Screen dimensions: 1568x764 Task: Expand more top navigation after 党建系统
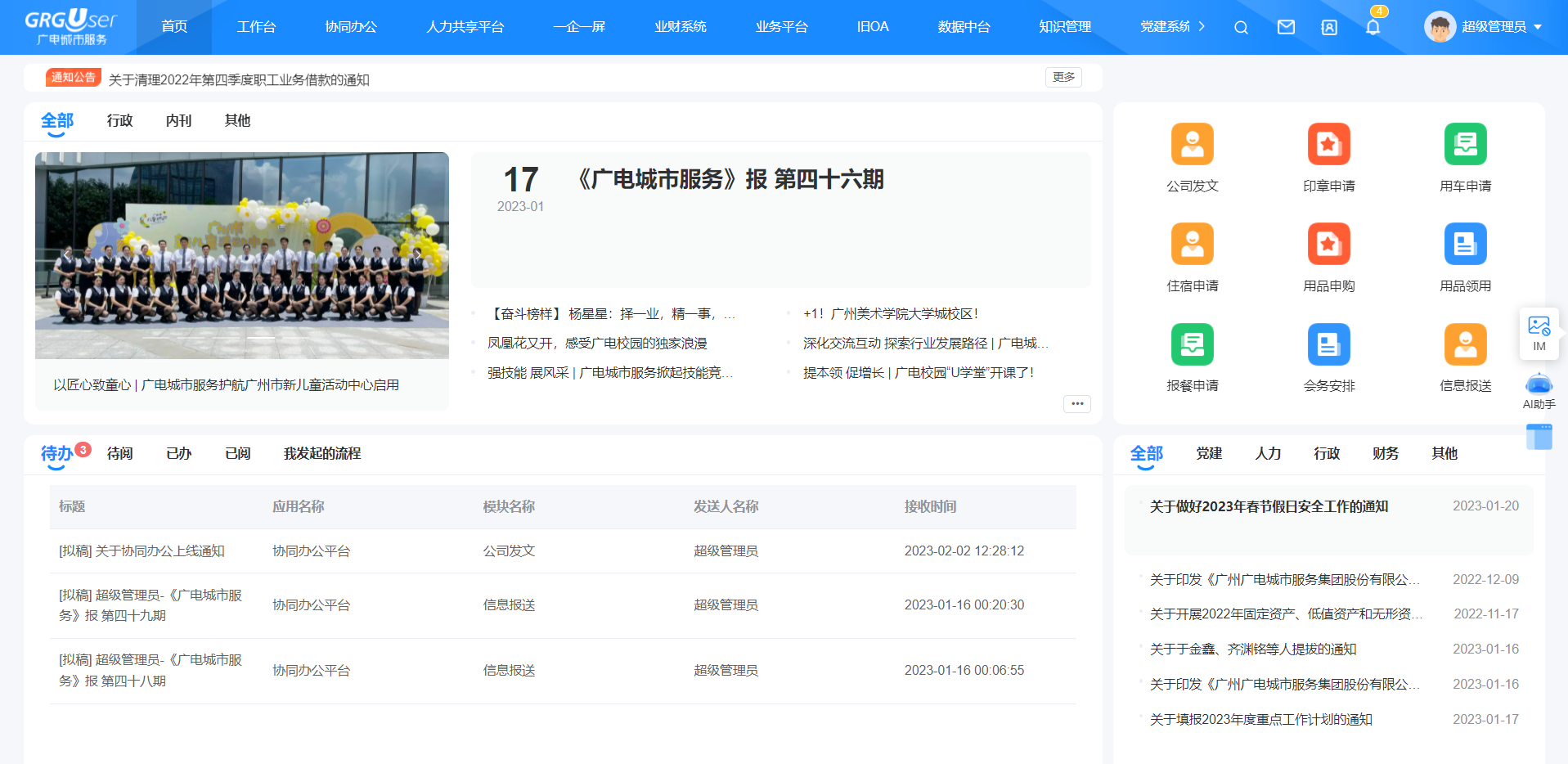pyautogui.click(x=1202, y=27)
